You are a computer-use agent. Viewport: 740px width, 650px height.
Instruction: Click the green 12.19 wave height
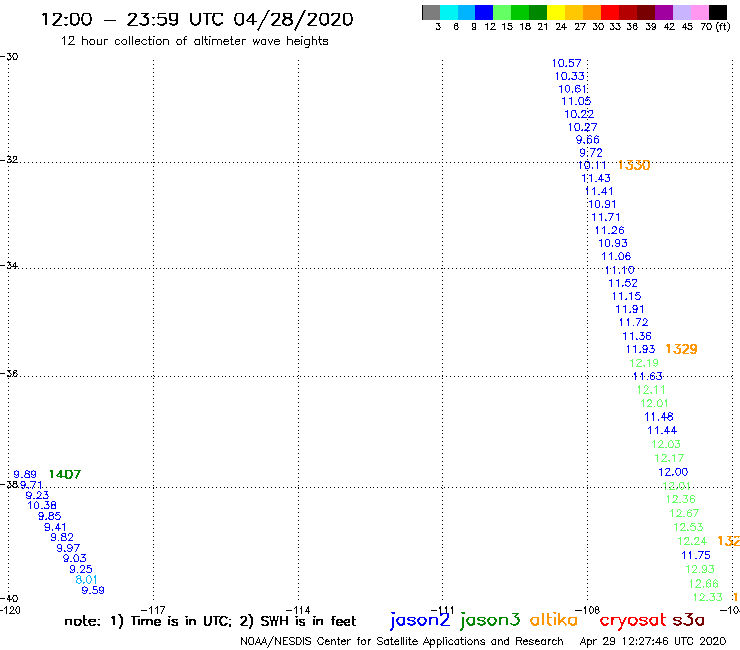pyautogui.click(x=644, y=363)
